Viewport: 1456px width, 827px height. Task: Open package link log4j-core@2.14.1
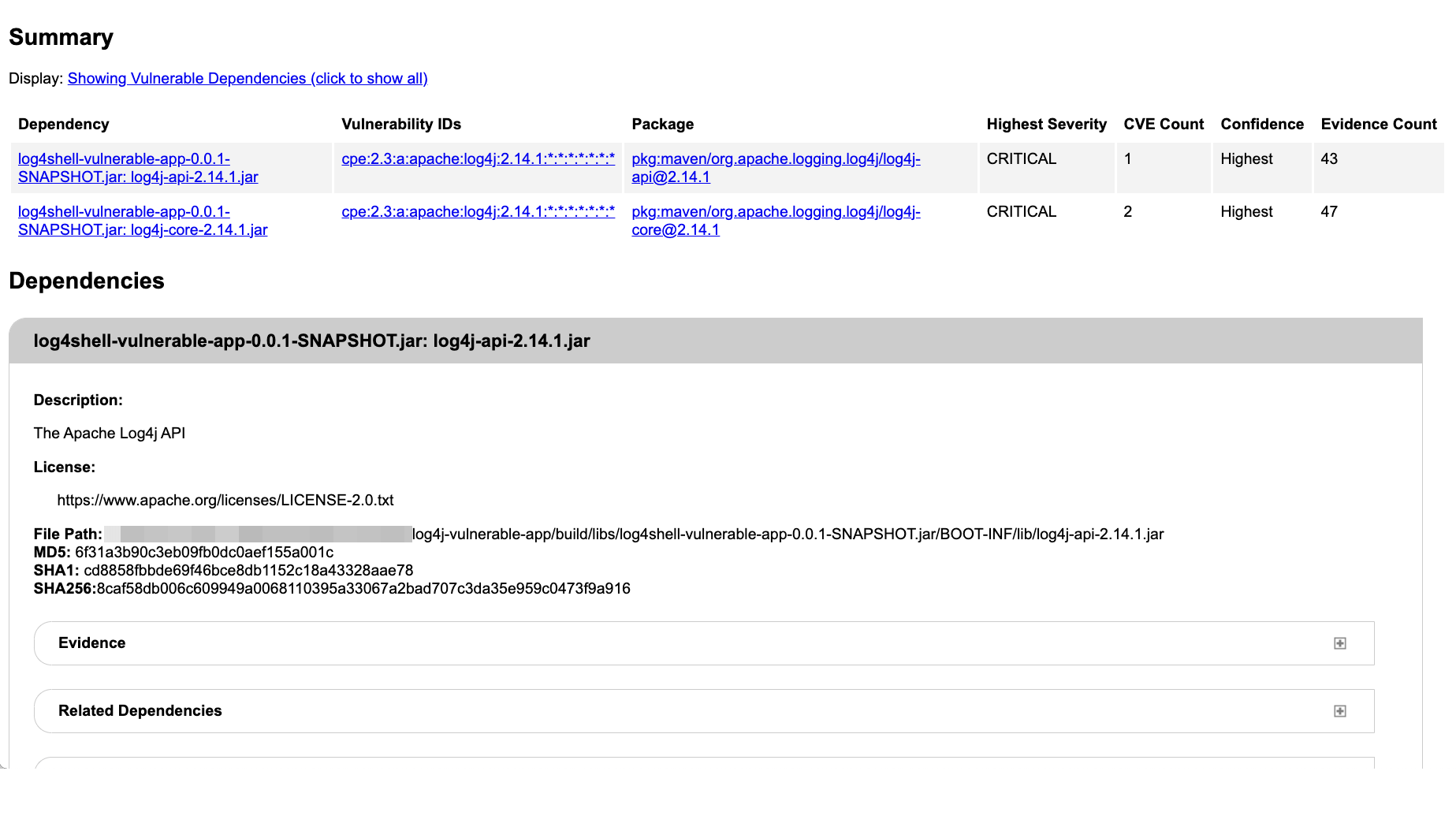click(776, 221)
